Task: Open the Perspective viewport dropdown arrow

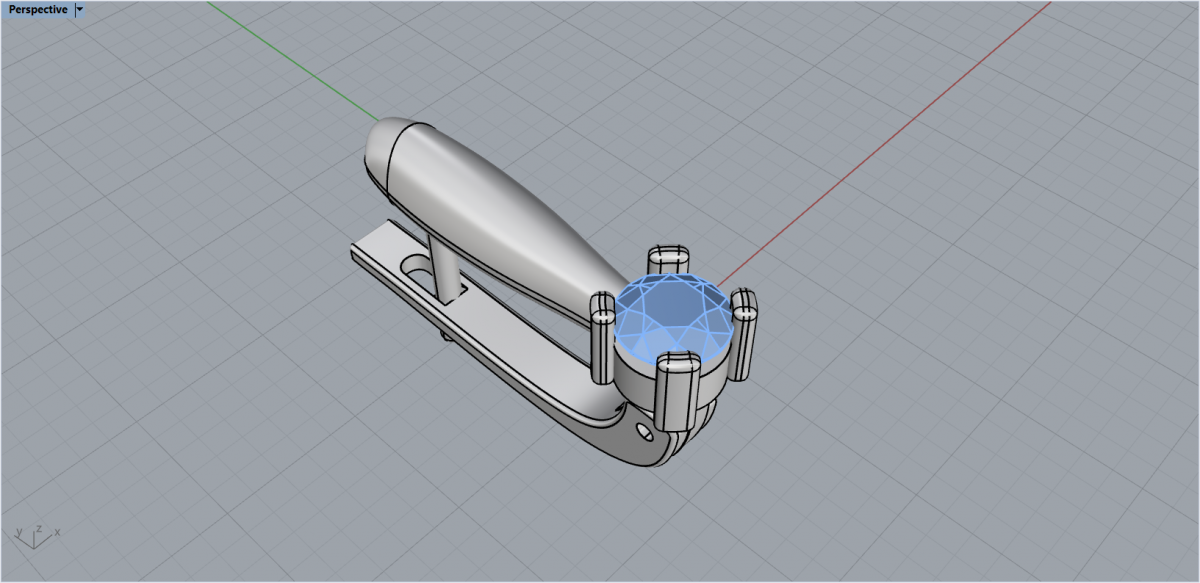Action: (x=80, y=10)
